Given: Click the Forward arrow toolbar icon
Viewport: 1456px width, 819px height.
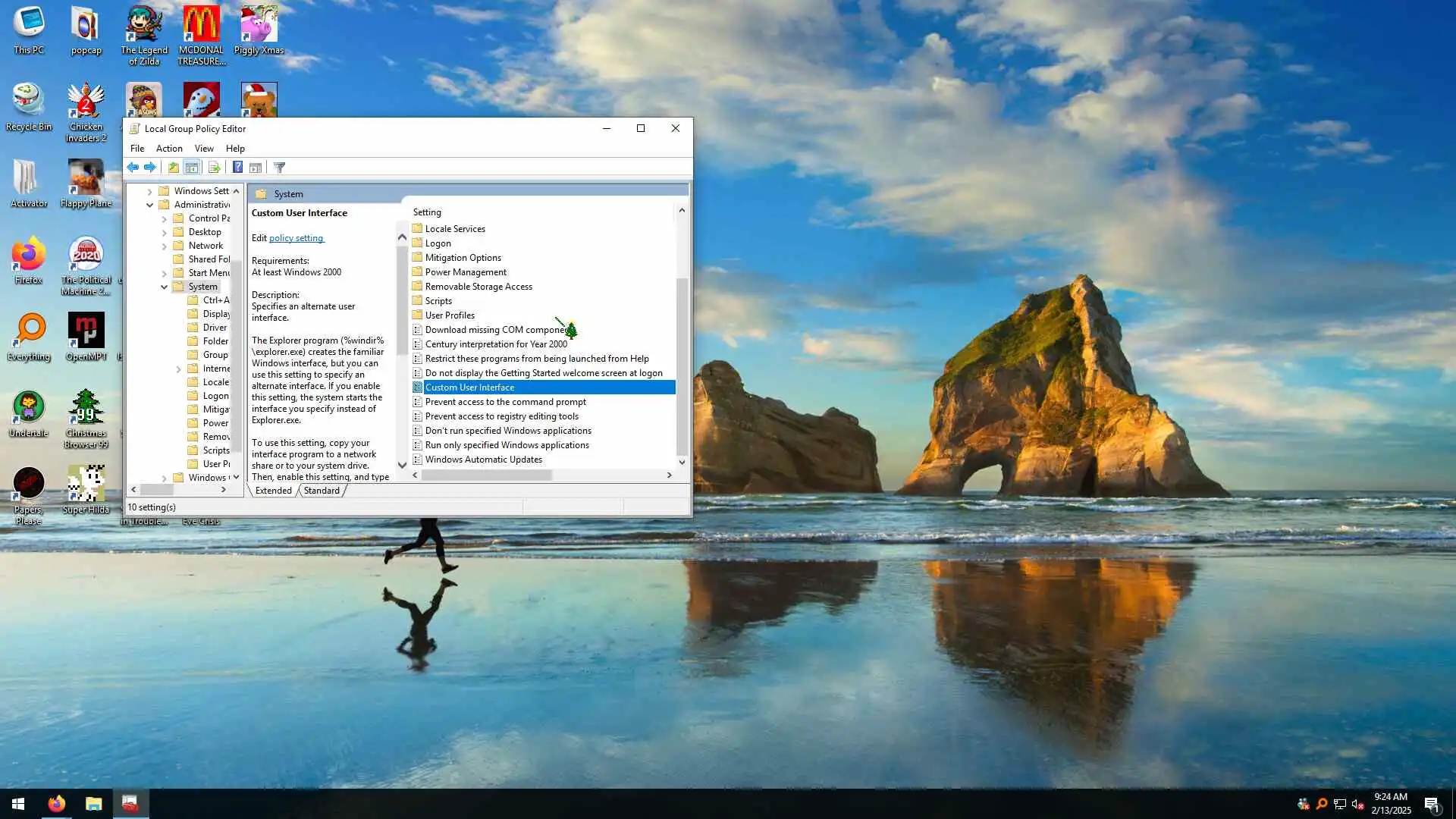Looking at the screenshot, I should point(150,168).
